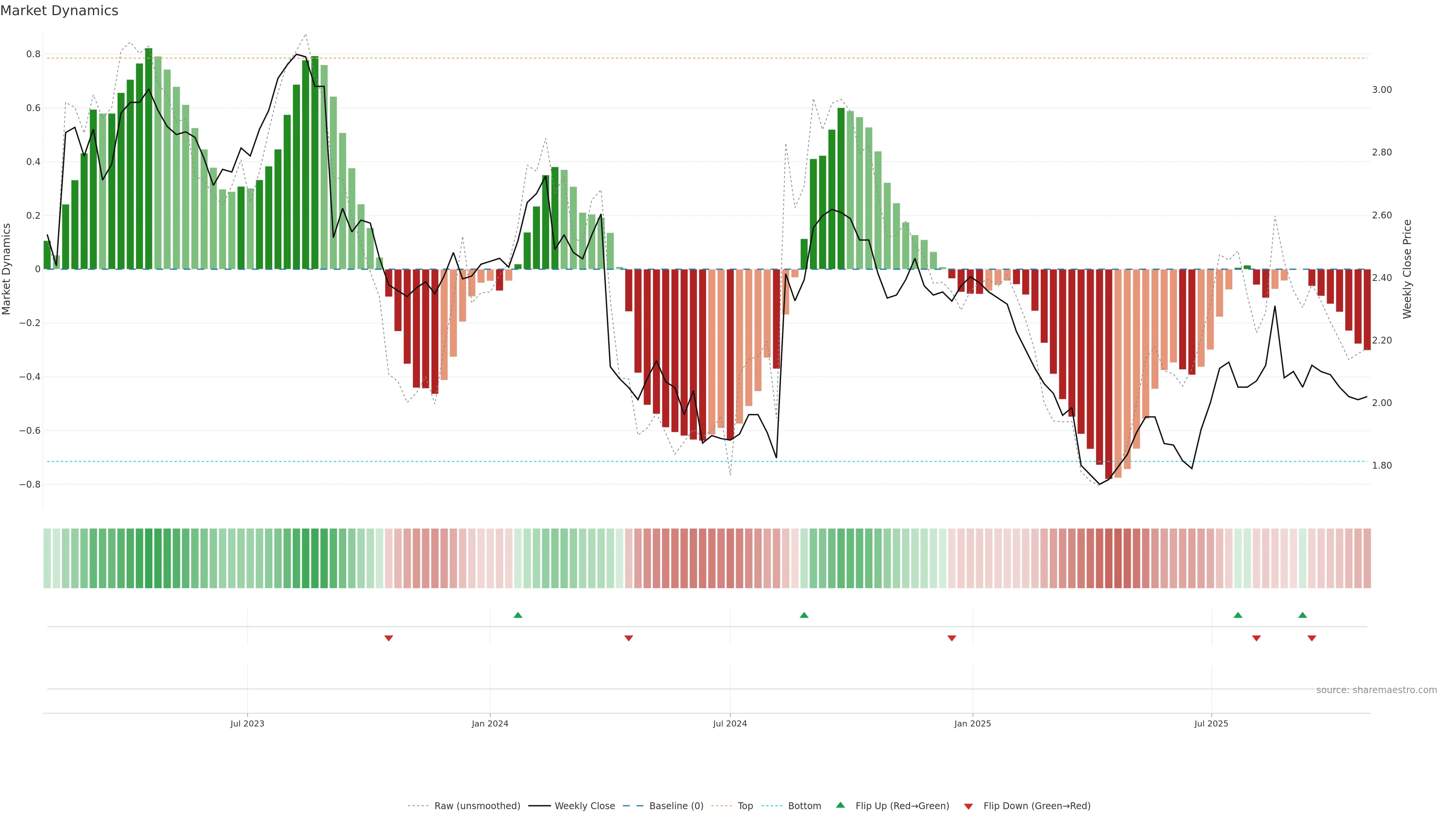The width and height of the screenshot is (1456, 819).
Task: Click the red flip-down marker before Jan 2025
Action: click(951, 638)
